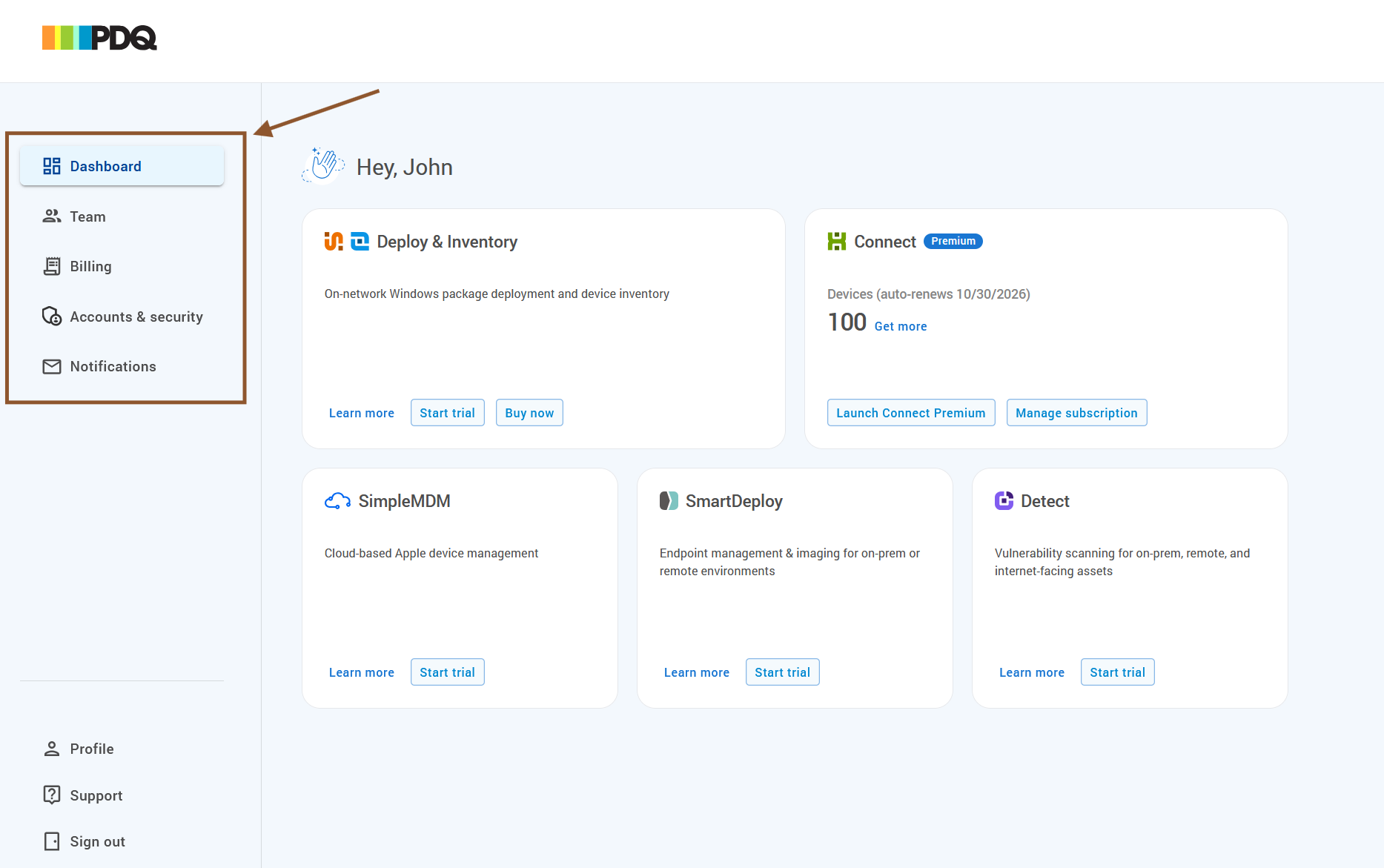Screen dimensions: 1384x868
Task: Open the Billing section
Action: [x=122, y=266]
